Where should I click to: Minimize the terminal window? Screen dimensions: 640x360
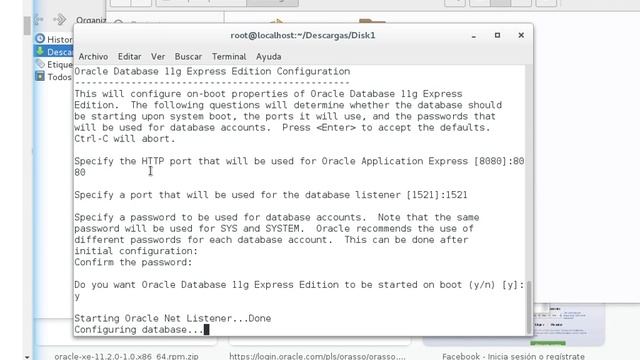coord(473,36)
